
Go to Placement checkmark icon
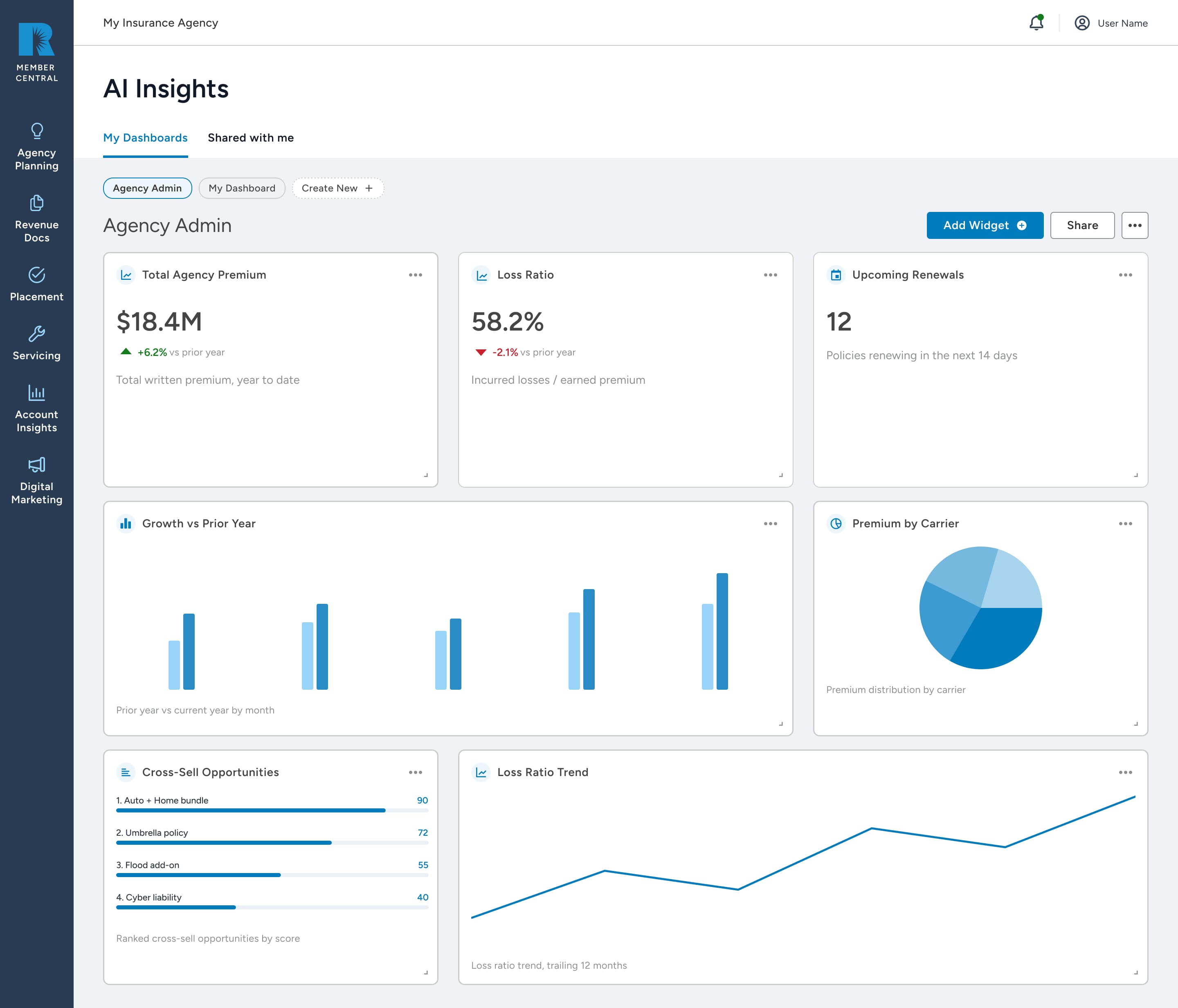point(37,275)
